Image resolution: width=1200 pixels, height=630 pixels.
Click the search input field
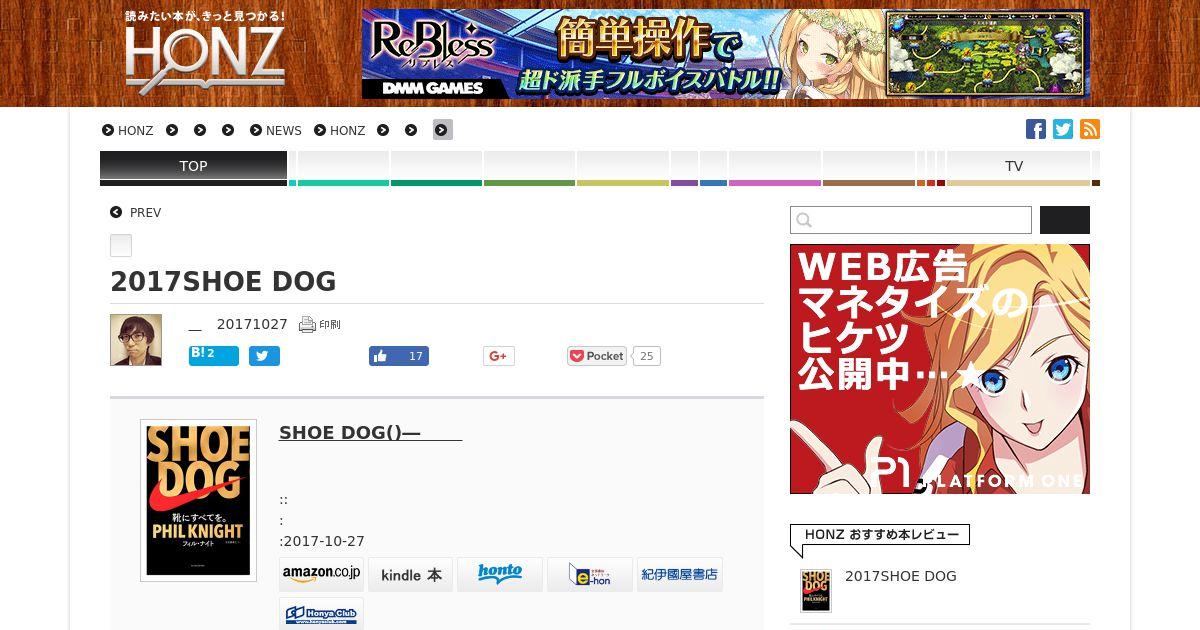pos(911,220)
